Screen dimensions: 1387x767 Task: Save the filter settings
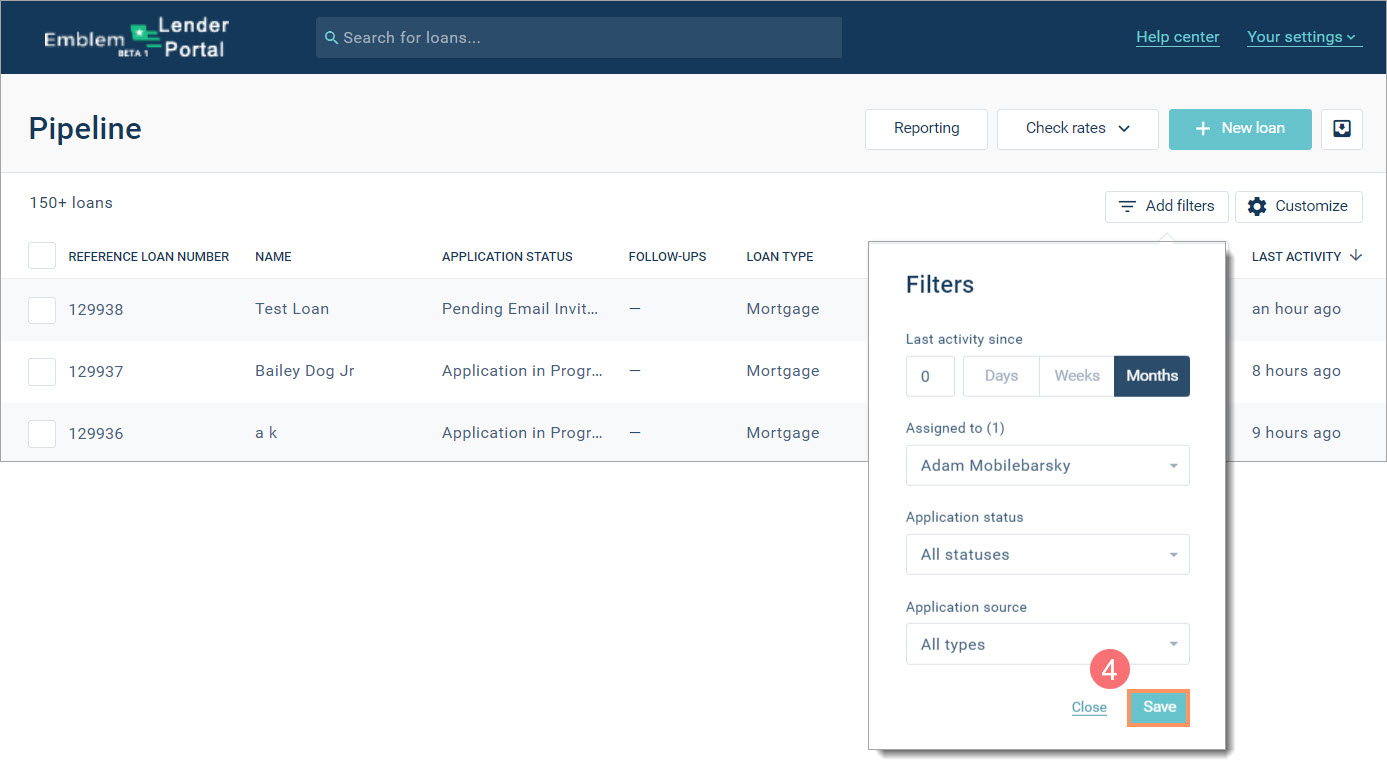coord(1159,707)
